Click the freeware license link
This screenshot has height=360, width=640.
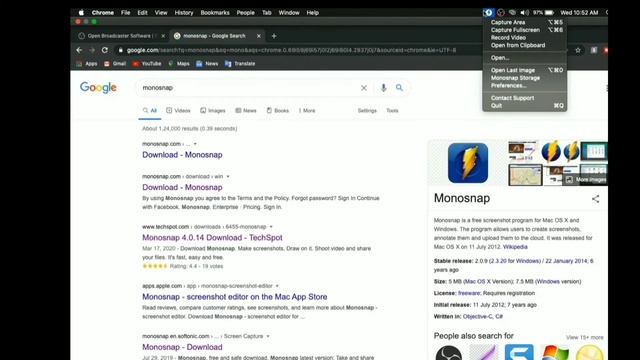coord(469,293)
